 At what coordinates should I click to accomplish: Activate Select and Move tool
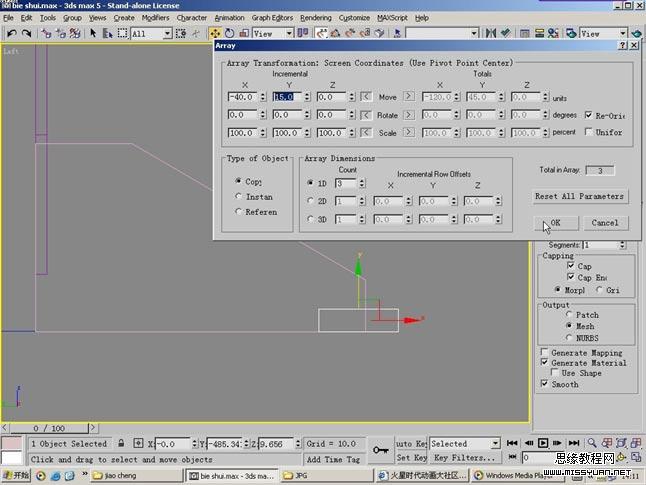pyautogui.click(x=215, y=33)
